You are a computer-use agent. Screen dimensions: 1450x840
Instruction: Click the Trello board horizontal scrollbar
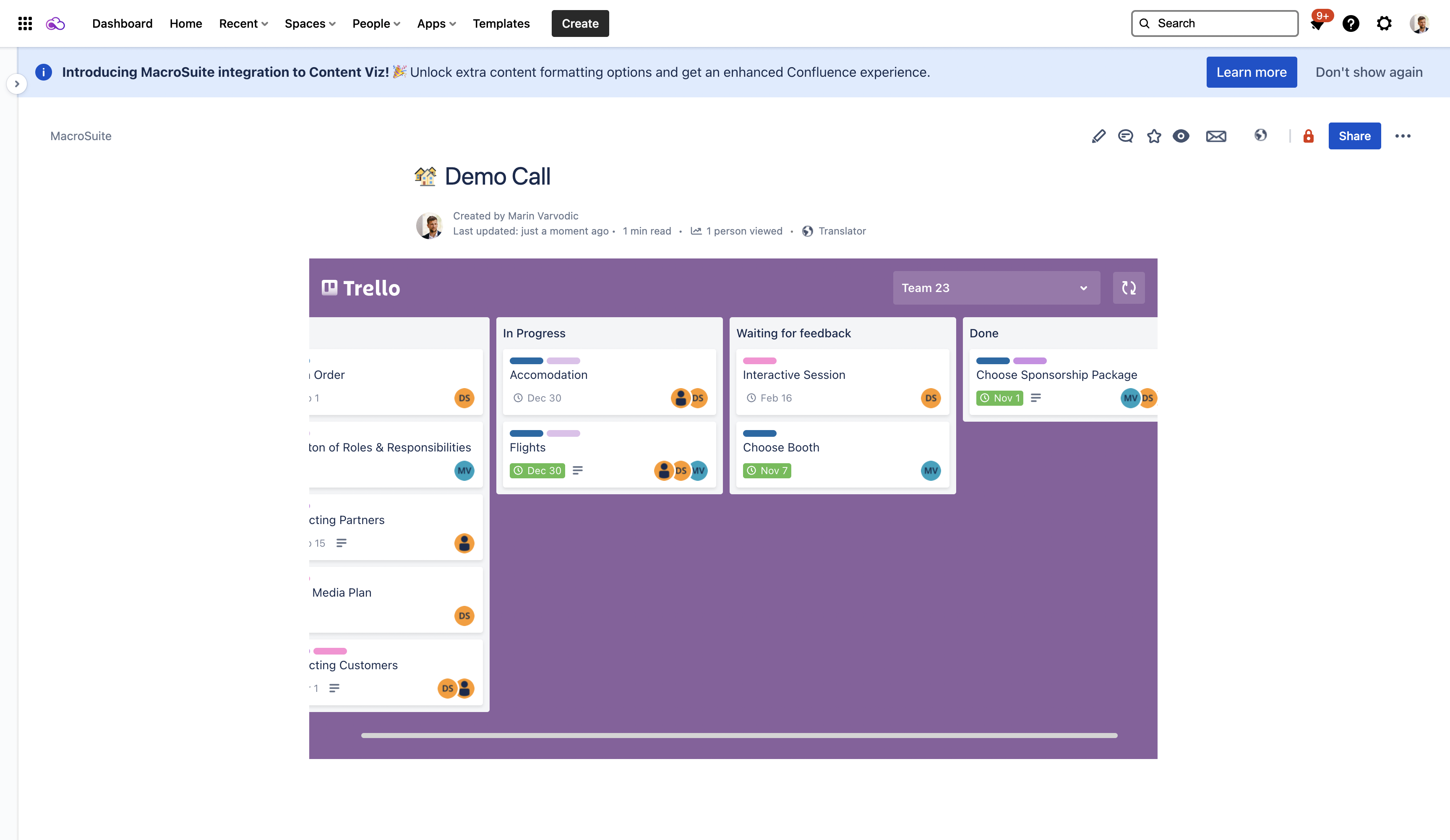[x=739, y=735]
